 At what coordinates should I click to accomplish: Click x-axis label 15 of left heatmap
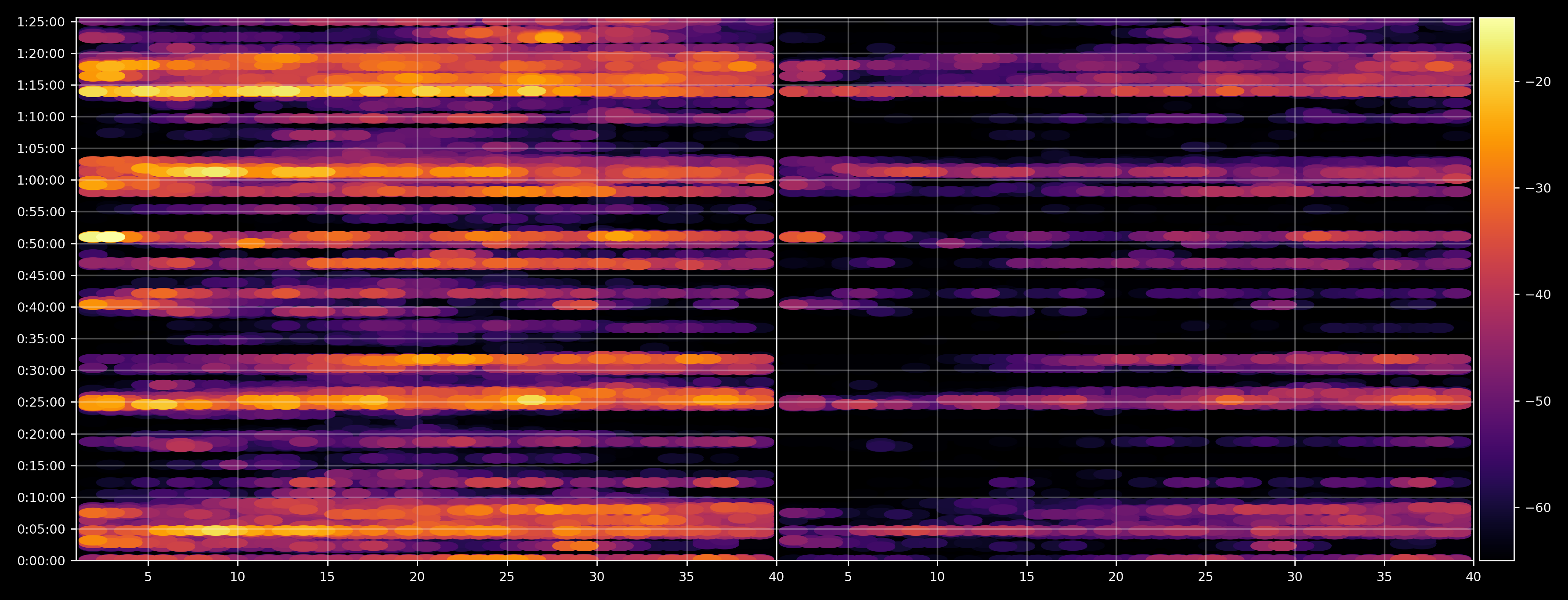[327, 577]
